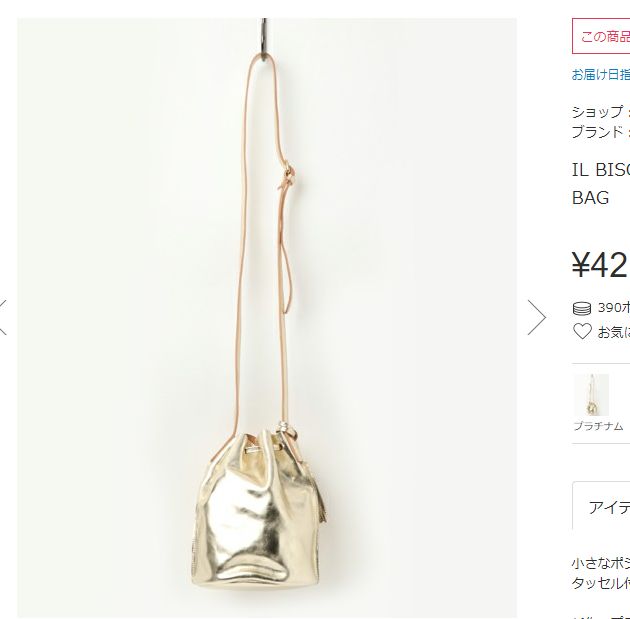Select the プラチナム color thumbnail
Image resolution: width=630 pixels, height=619 pixels.
[591, 395]
